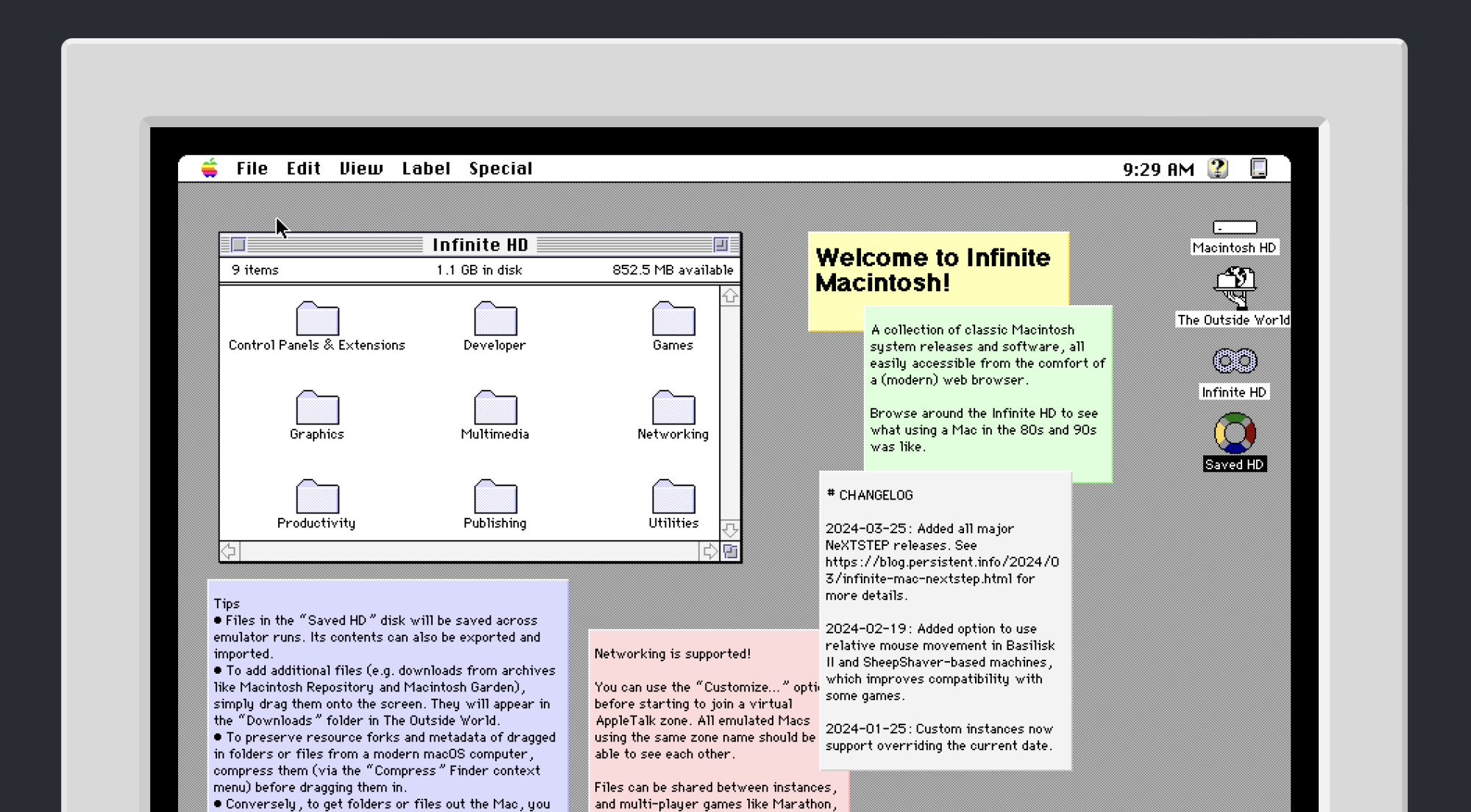Scroll down in Infinite HD window
The image size is (1471, 812).
(x=730, y=530)
